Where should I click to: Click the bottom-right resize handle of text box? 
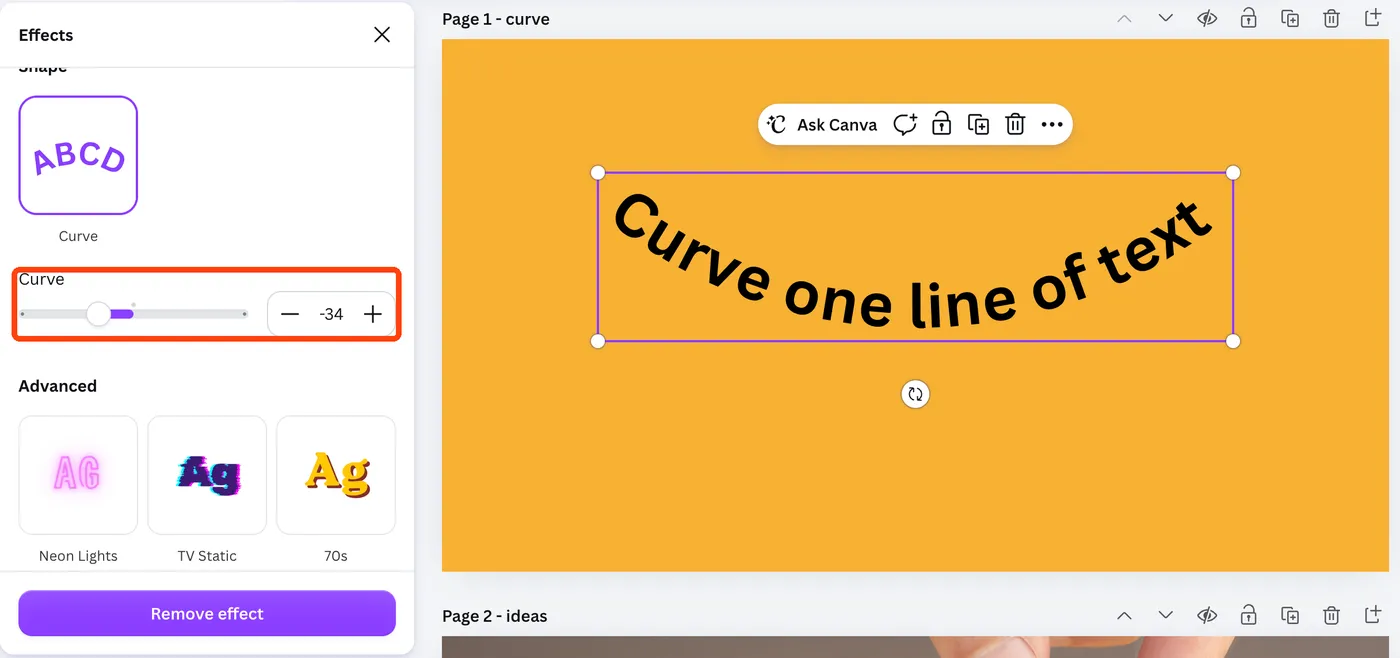1233,341
